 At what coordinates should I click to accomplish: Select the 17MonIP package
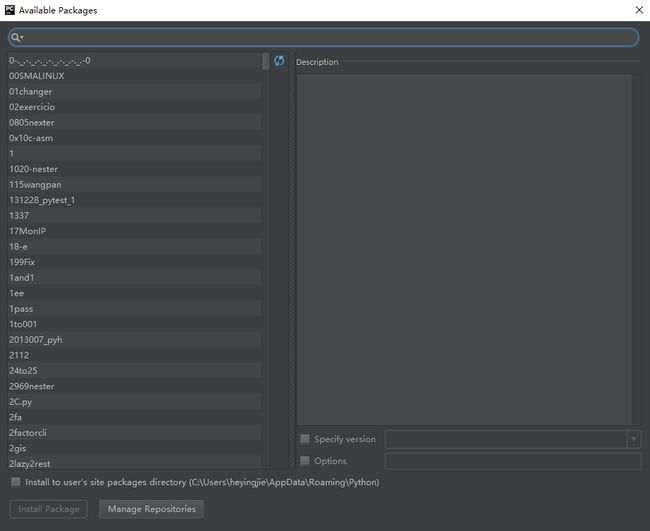(135, 231)
